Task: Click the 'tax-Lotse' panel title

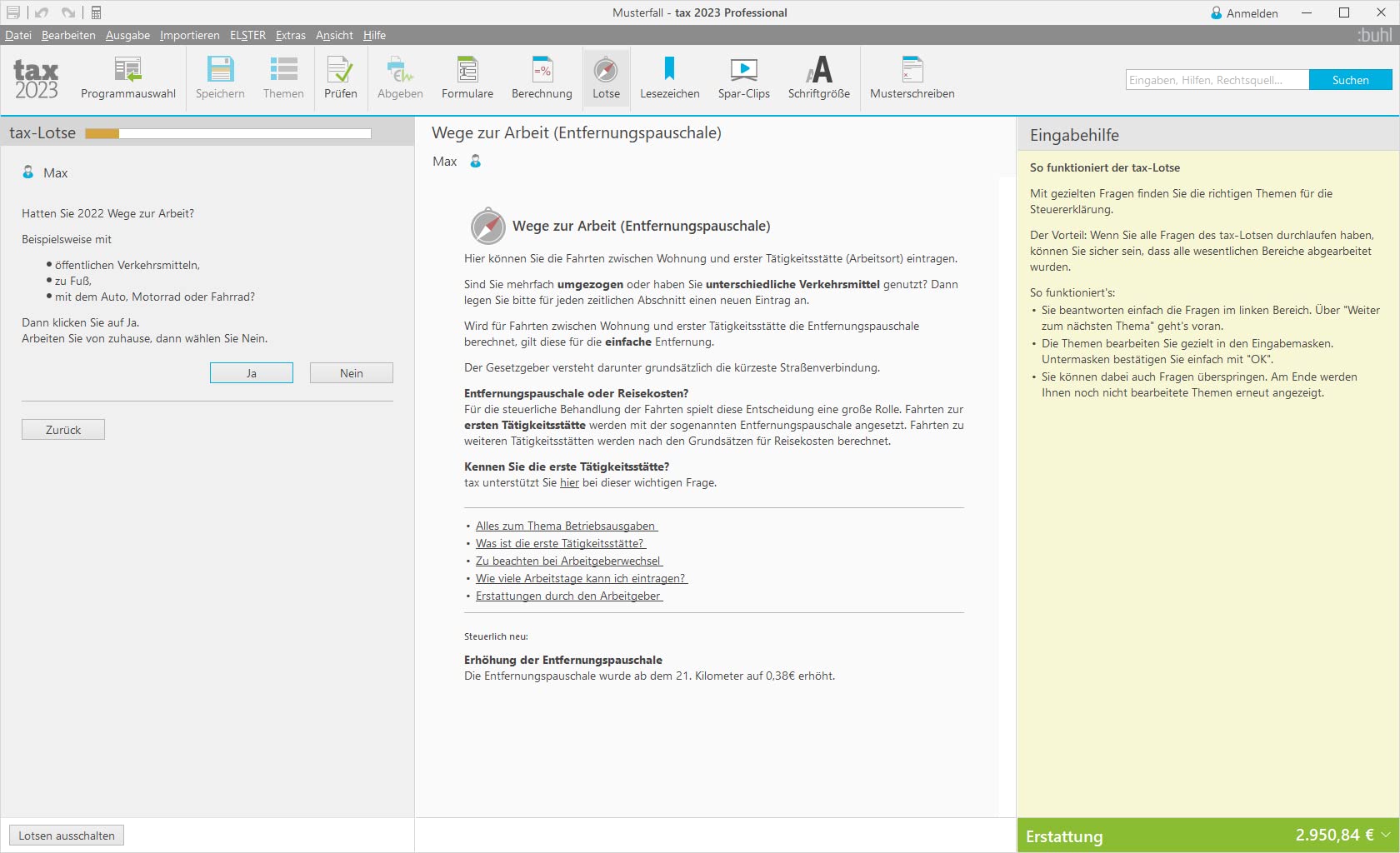Action: point(42,133)
